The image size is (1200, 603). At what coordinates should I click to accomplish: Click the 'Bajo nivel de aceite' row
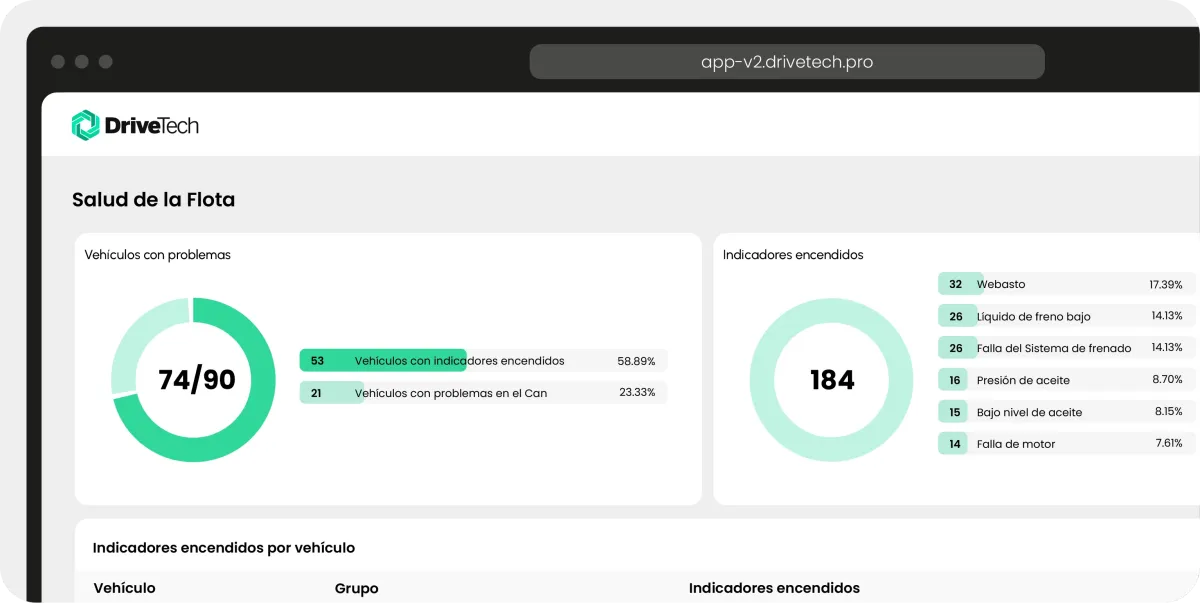click(1067, 412)
